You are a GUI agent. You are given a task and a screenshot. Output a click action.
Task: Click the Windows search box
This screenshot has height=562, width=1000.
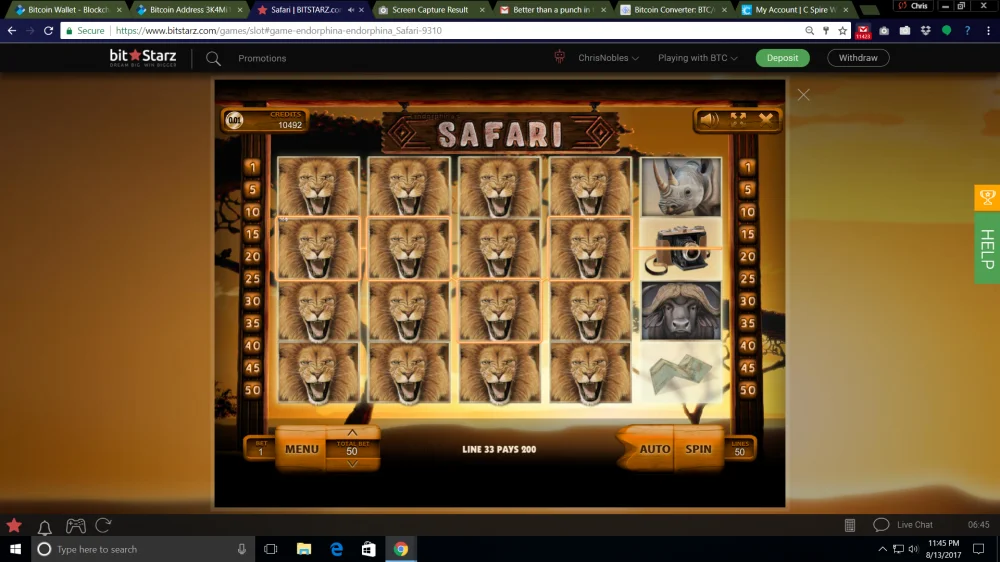click(143, 549)
